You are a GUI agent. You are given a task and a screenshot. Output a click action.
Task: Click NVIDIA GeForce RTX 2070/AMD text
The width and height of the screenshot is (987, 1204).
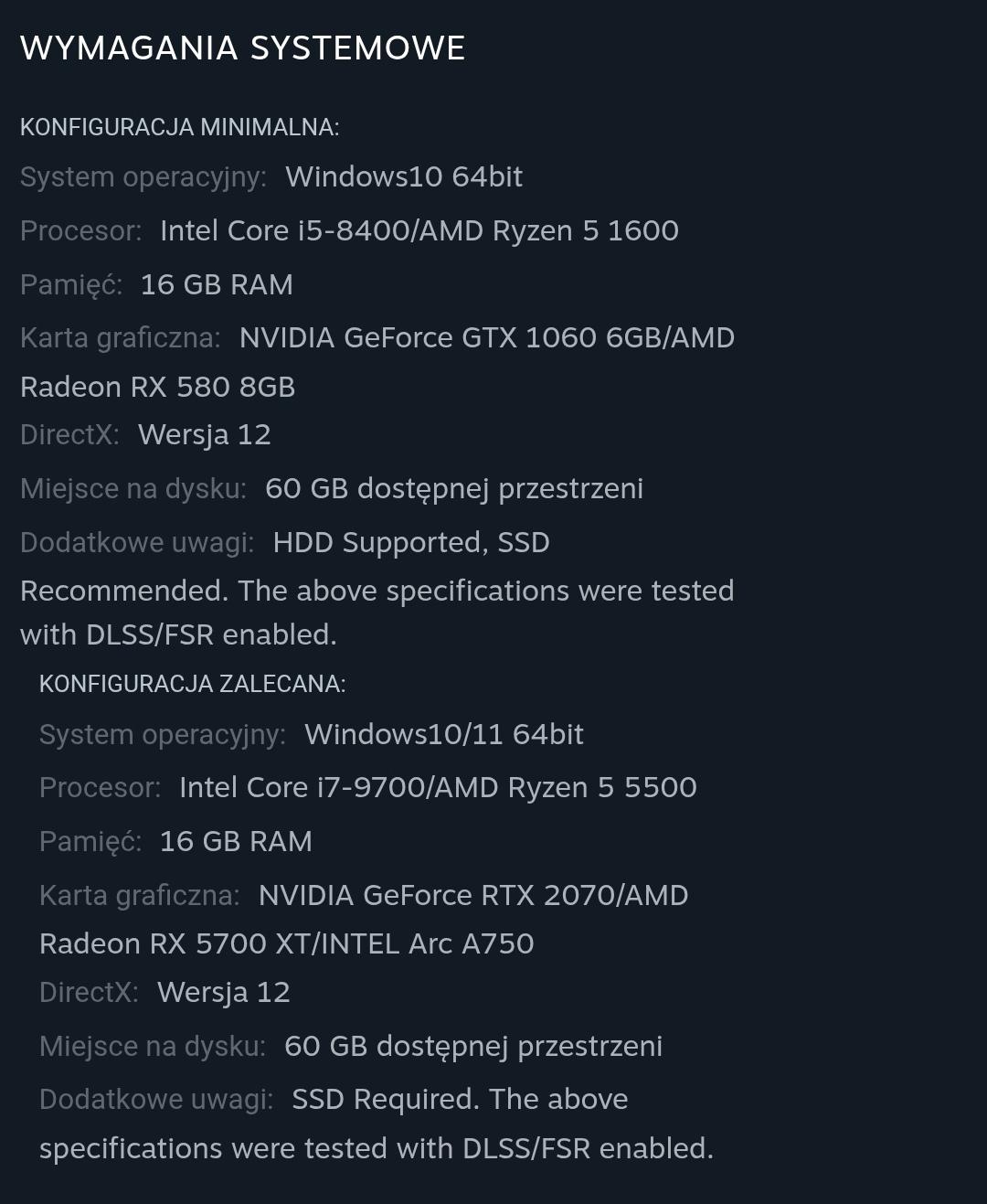[x=472, y=895]
